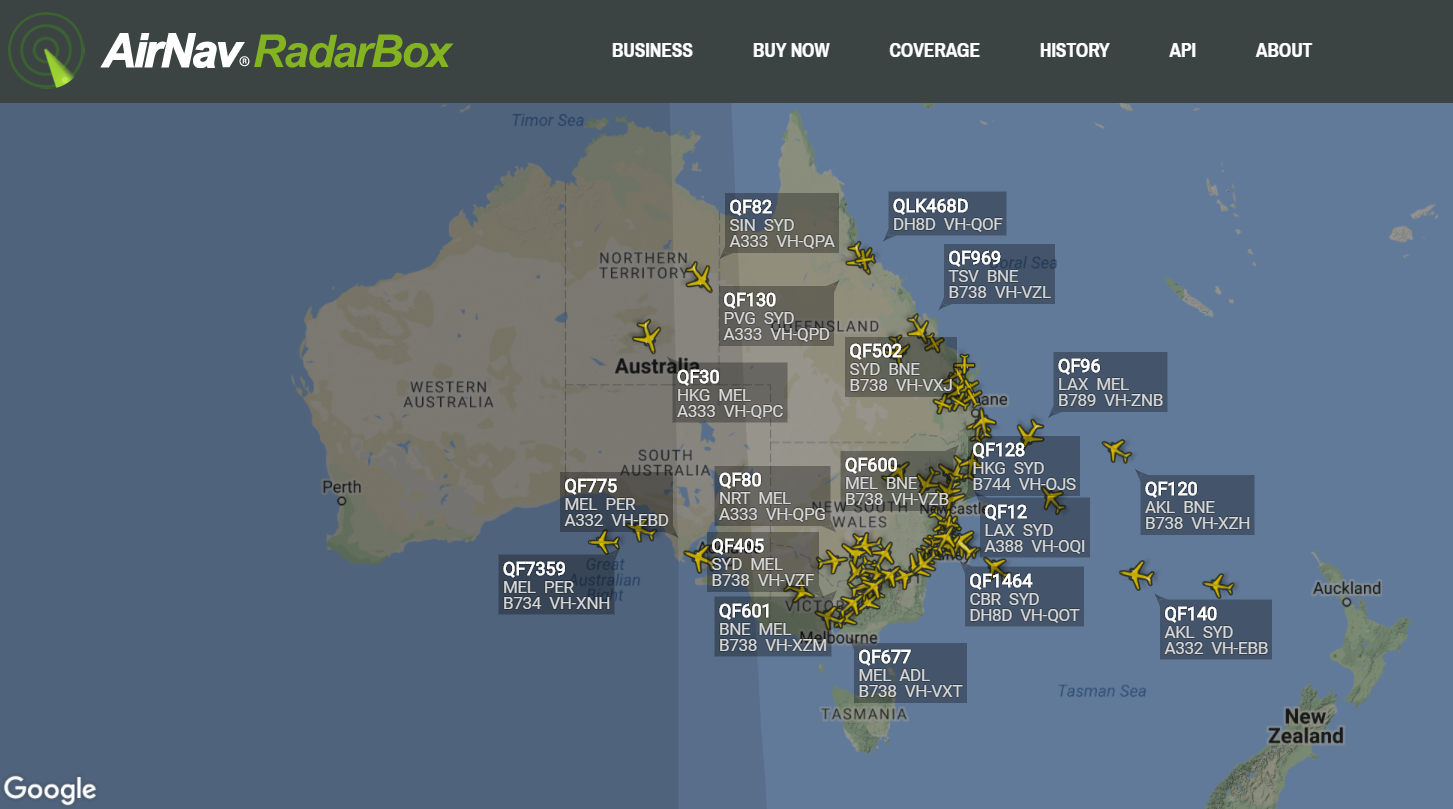Open the QF120 AKL BNE flight label

[1198, 506]
